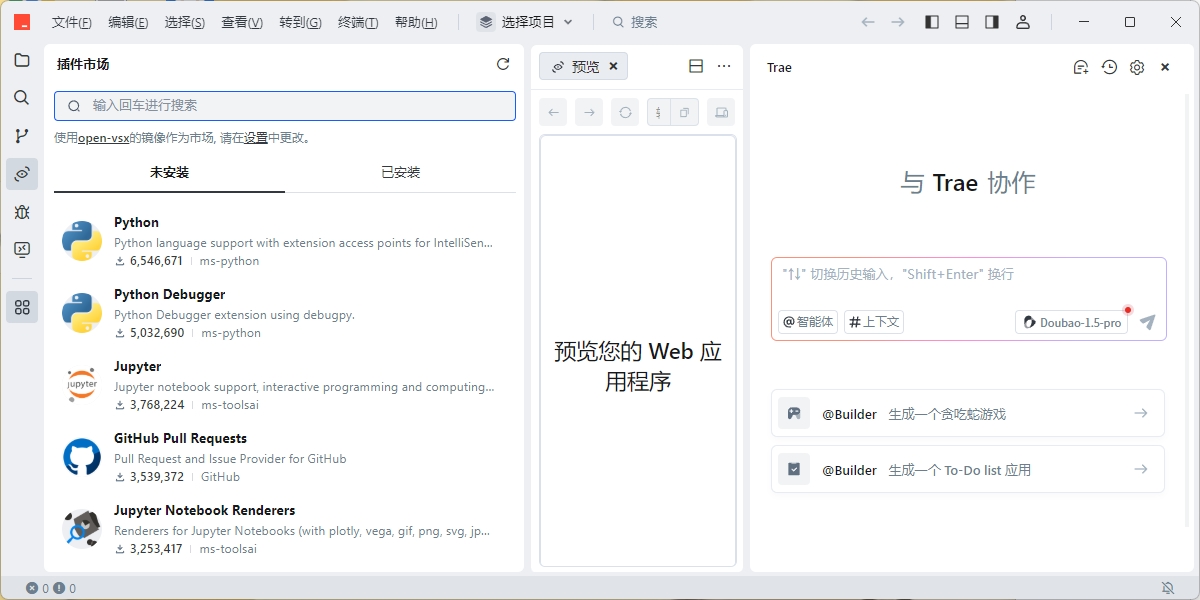The width and height of the screenshot is (1200, 600).
Task: Open the preview panel more actions menu
Action: click(724, 66)
